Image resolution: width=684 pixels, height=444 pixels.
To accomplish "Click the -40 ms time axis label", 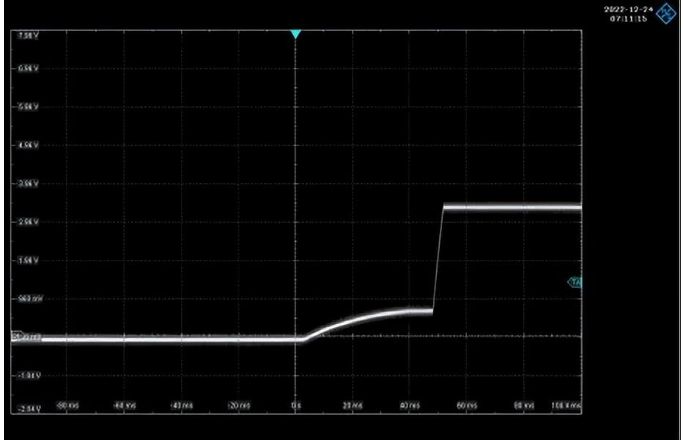I will pos(182,406).
